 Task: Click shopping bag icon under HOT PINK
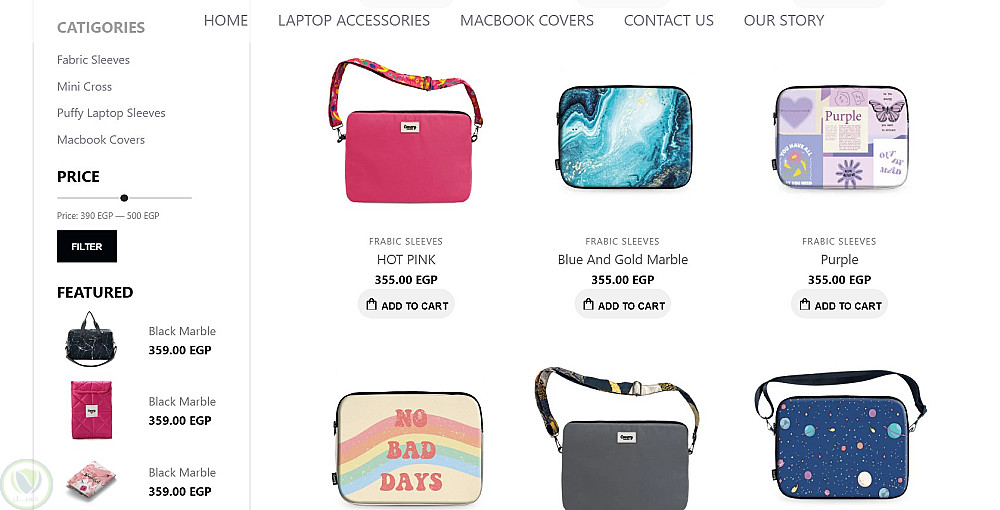371,305
